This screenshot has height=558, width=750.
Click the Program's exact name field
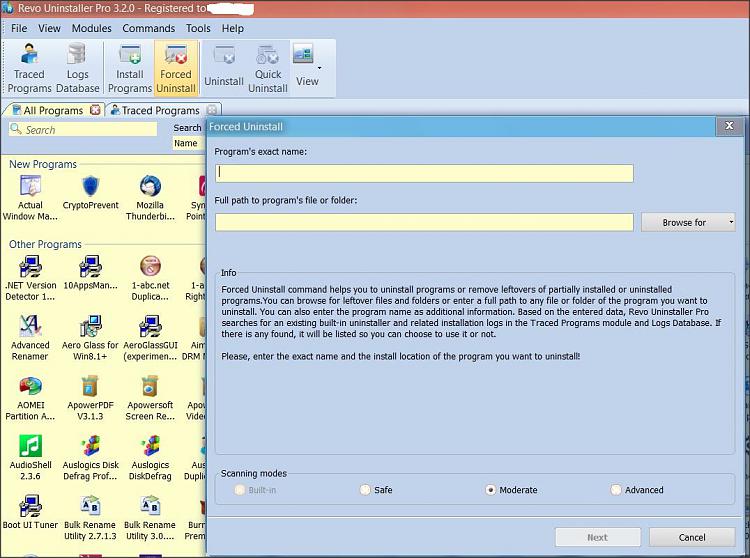click(x=424, y=173)
